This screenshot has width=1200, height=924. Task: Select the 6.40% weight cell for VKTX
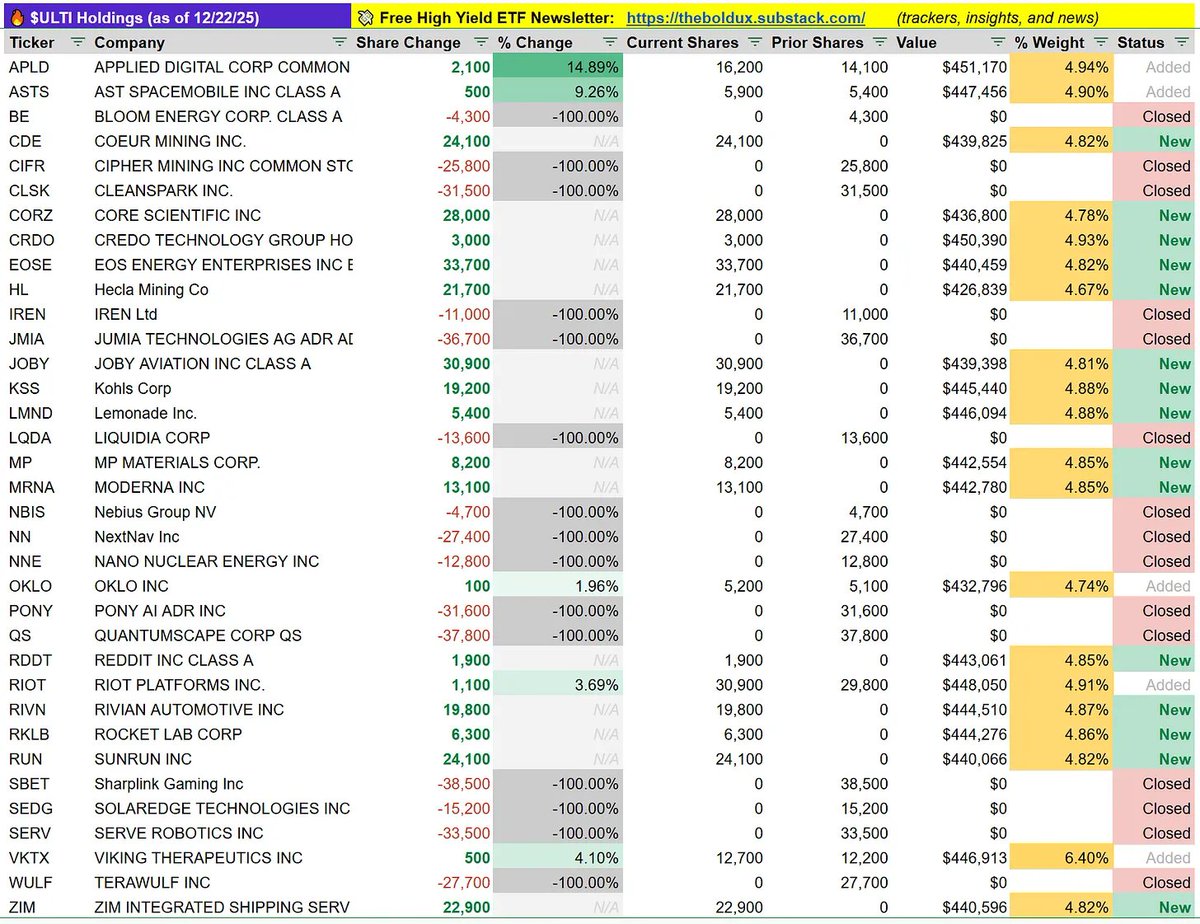pos(1085,857)
